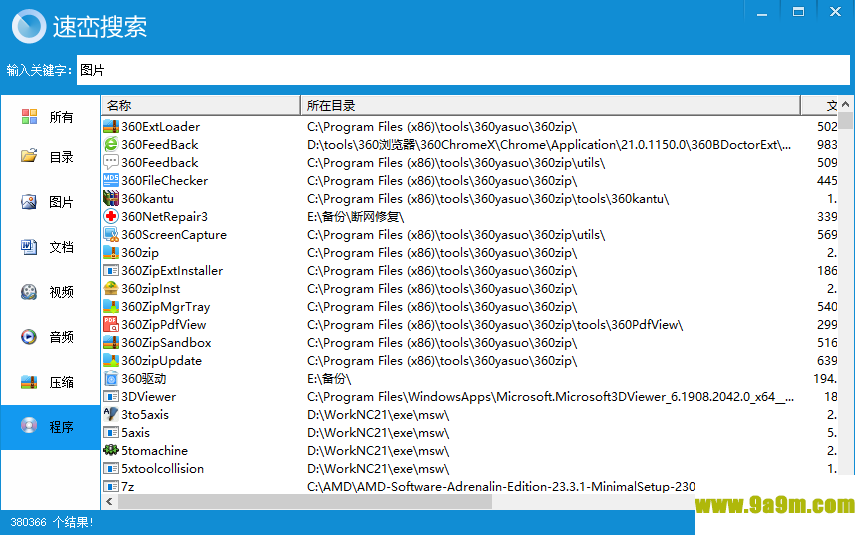This screenshot has height=535, width=855.
Task: Click the horizontal scrollbar left arrow
Action: (110, 501)
